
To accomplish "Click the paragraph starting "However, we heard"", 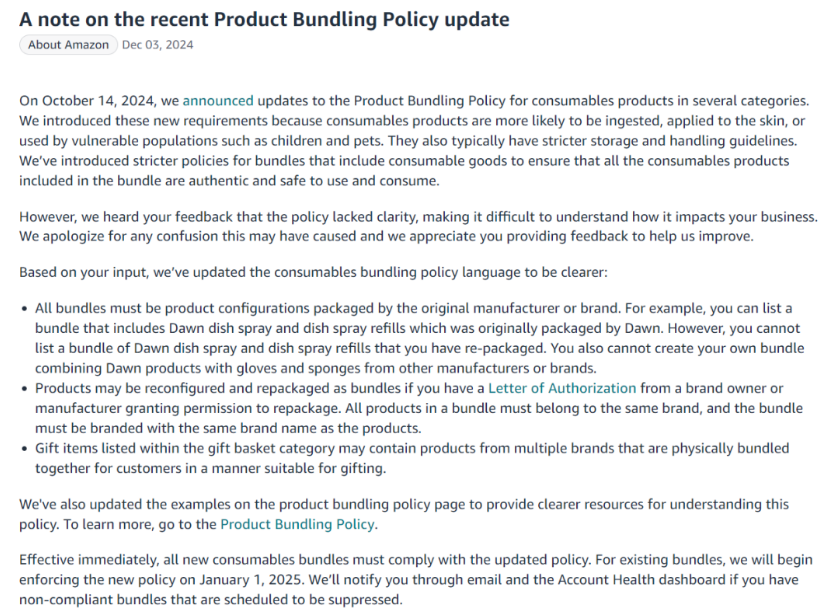I will [419, 226].
